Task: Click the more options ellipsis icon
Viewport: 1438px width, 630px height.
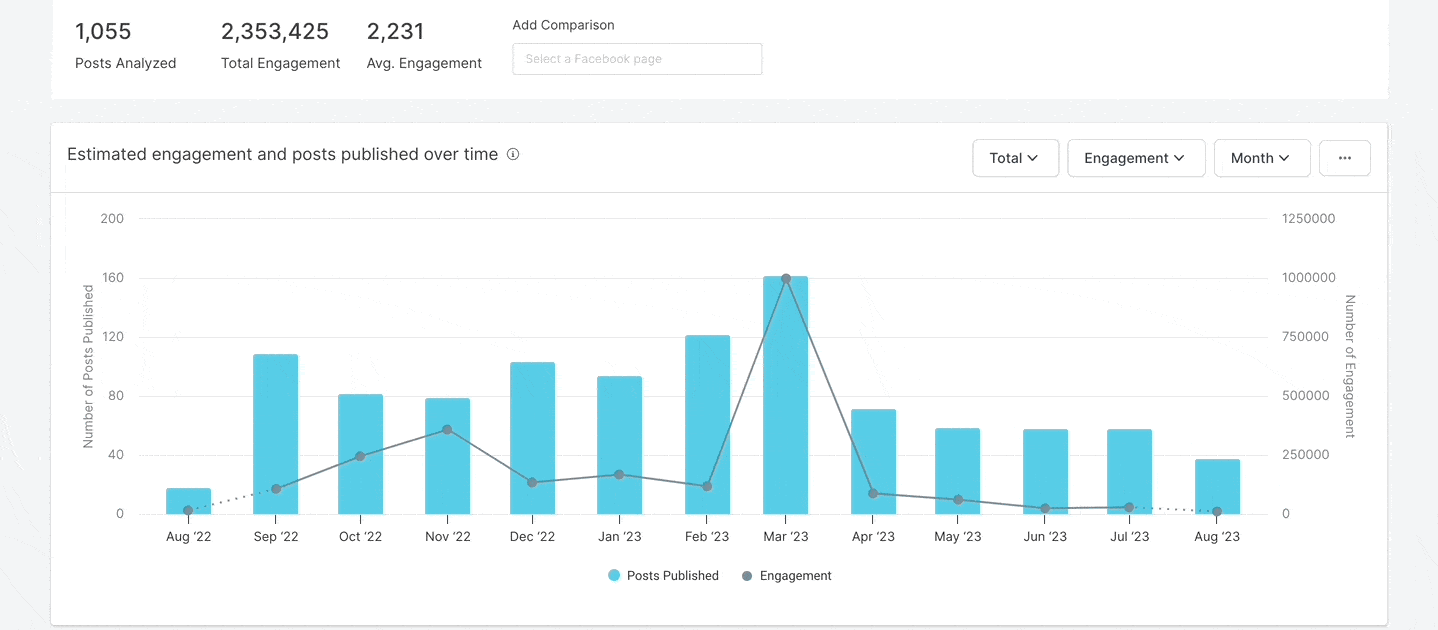Action: pyautogui.click(x=1344, y=158)
